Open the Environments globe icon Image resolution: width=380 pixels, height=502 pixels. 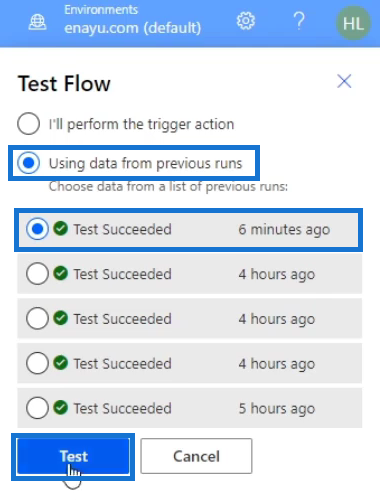[37, 23]
